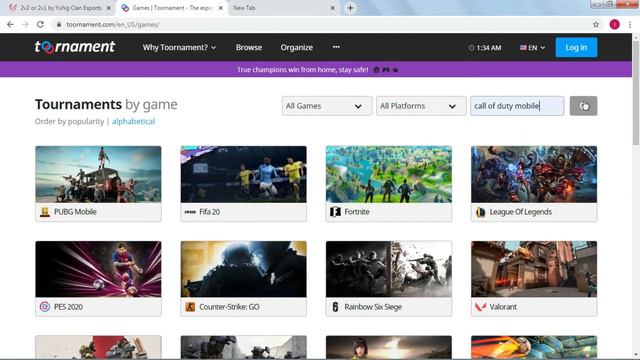This screenshot has height=360, width=640.
Task: Close the New Tab browser tab
Action: [332, 8]
